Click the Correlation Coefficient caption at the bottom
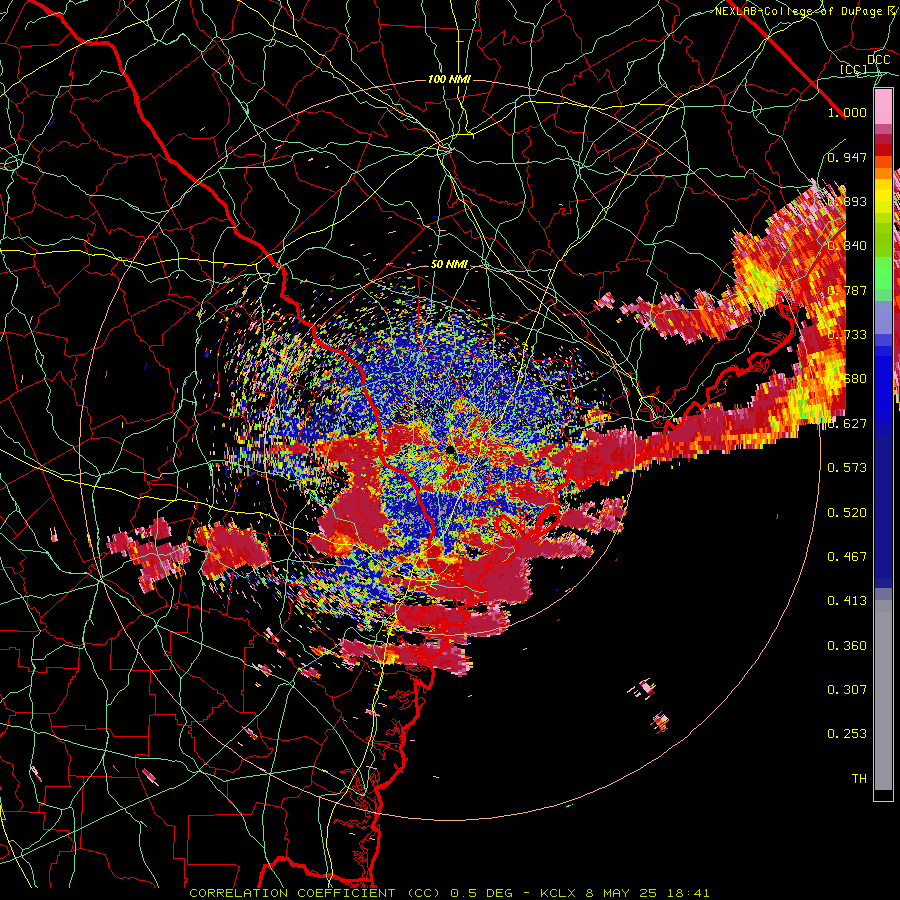This screenshot has width=900, height=900. point(449,893)
